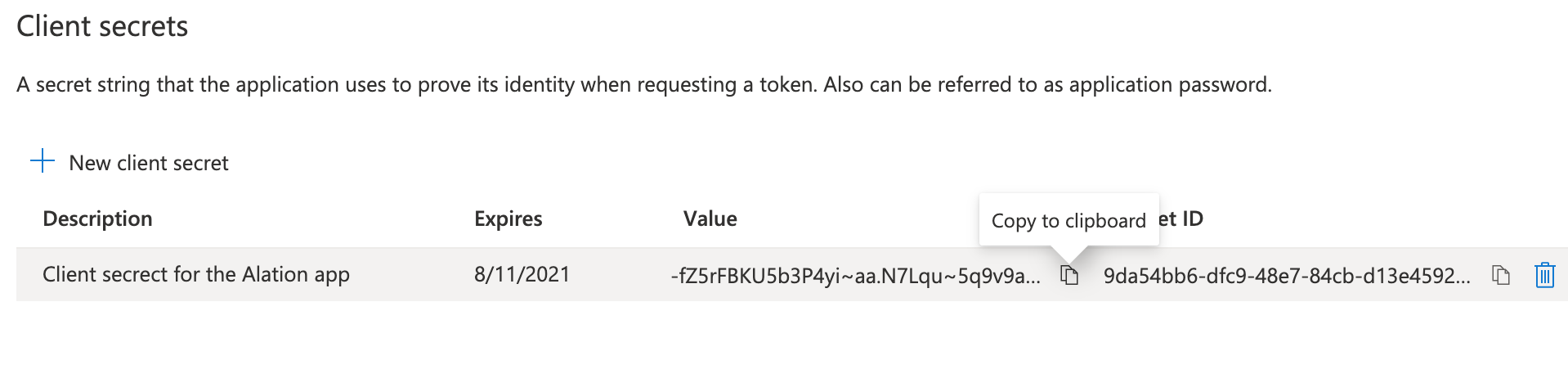Select the 'Client secrect for the Alation app' description
The height and width of the screenshot is (383, 1568).
point(196,274)
